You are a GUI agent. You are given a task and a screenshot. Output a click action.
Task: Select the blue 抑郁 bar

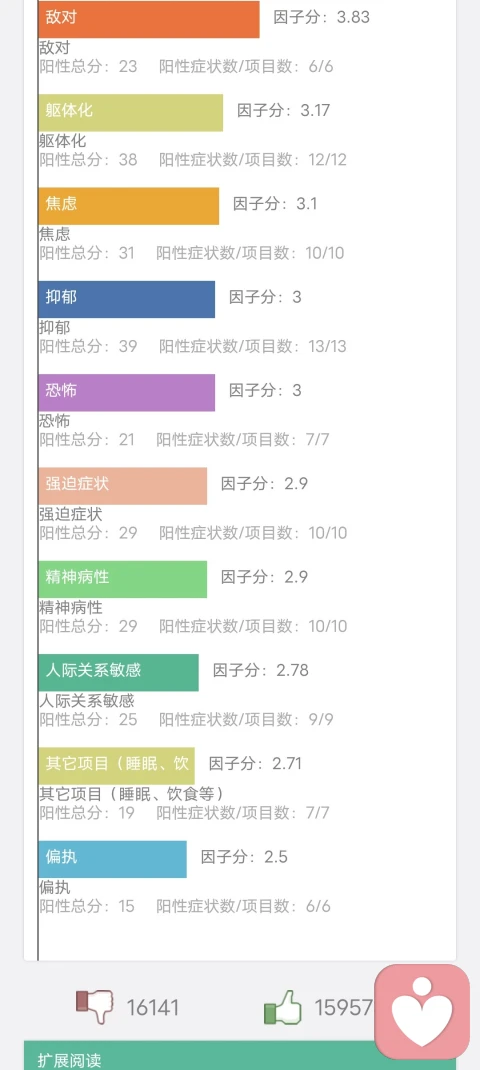click(126, 299)
